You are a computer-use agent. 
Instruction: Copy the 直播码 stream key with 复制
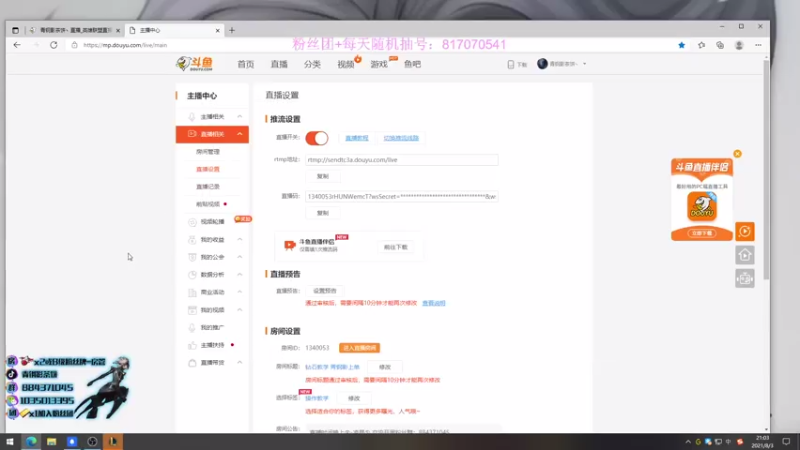[322, 213]
